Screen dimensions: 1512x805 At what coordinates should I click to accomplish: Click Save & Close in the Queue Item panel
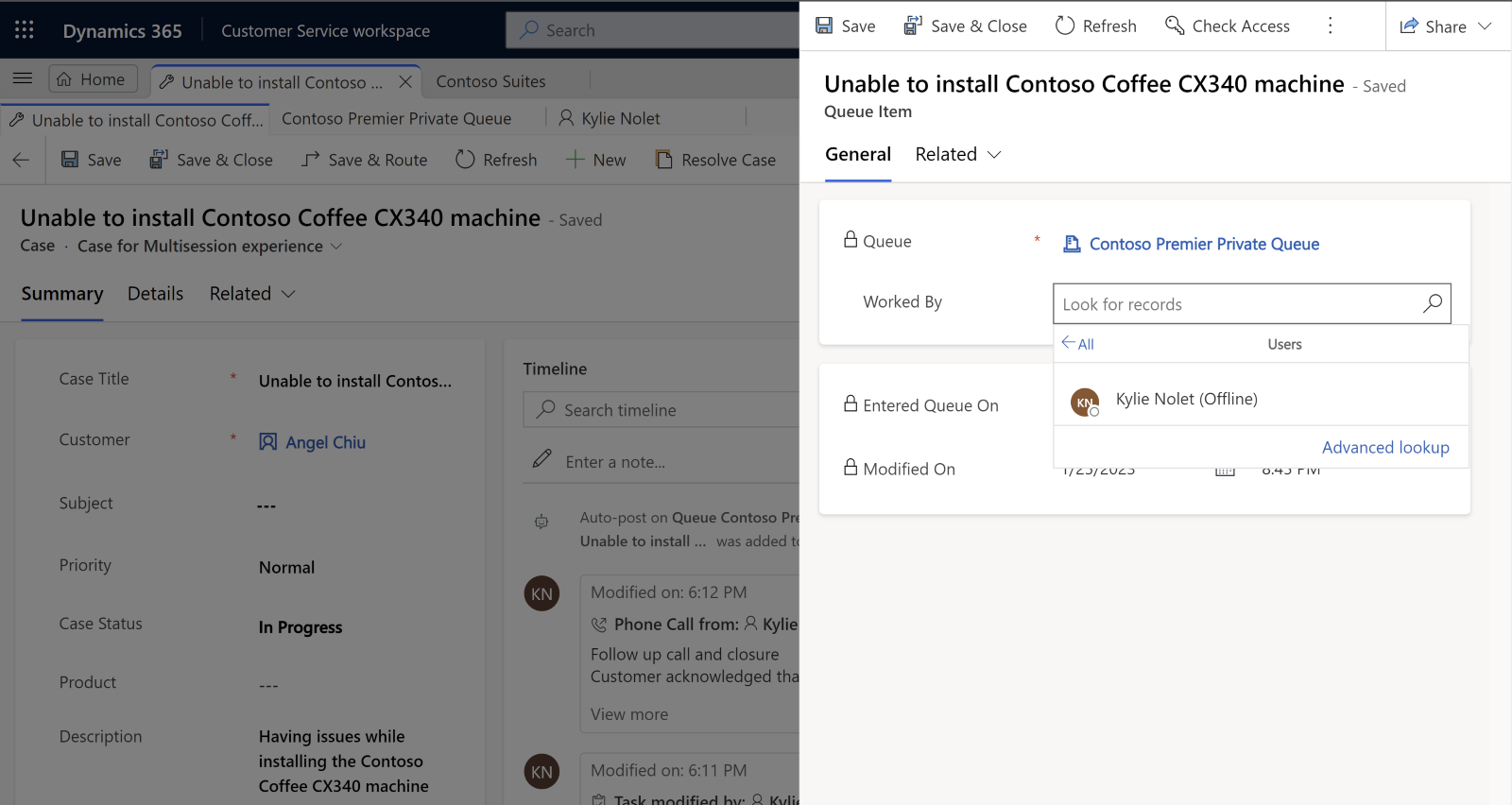pos(965,26)
